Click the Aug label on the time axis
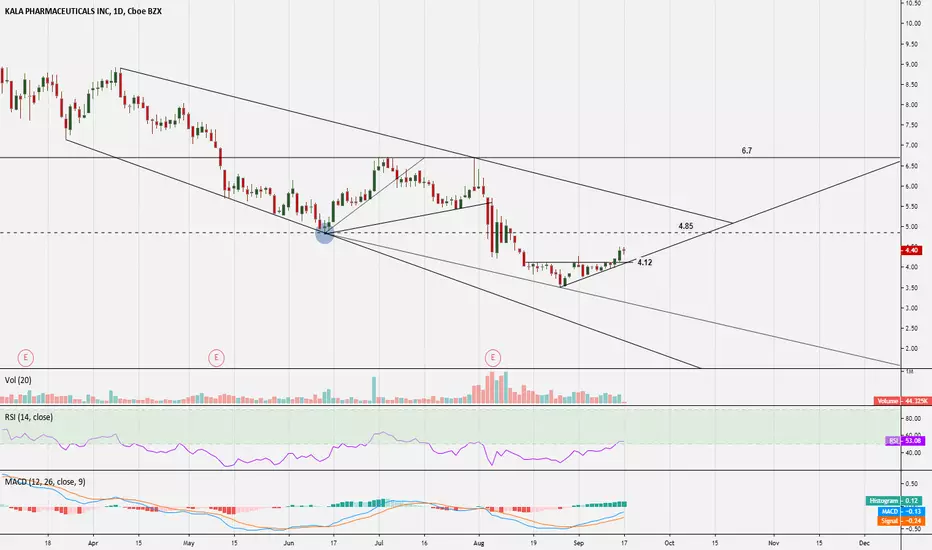932x550 pixels. click(x=479, y=543)
